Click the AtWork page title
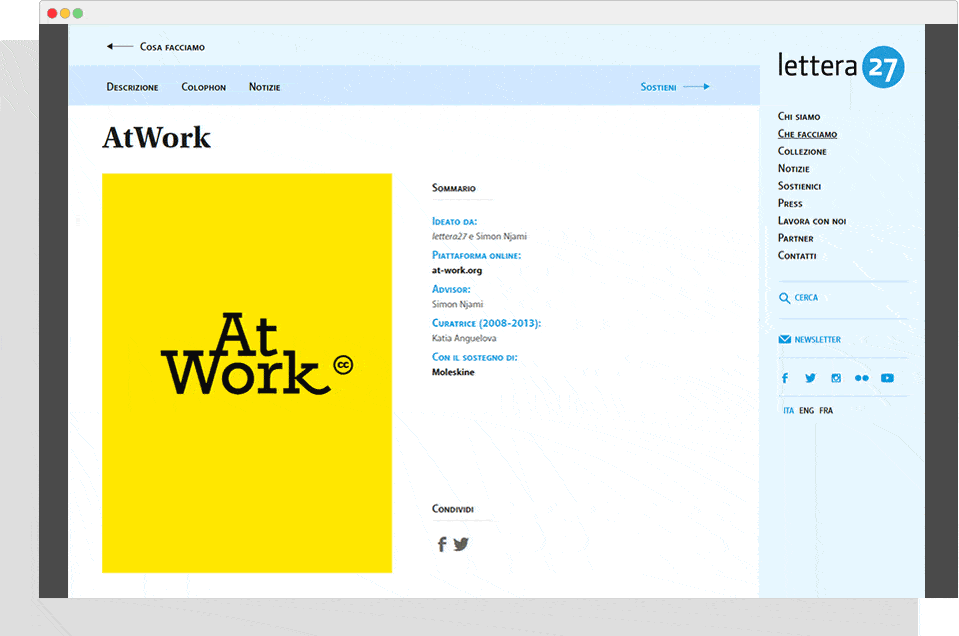959x636 pixels. coord(157,138)
